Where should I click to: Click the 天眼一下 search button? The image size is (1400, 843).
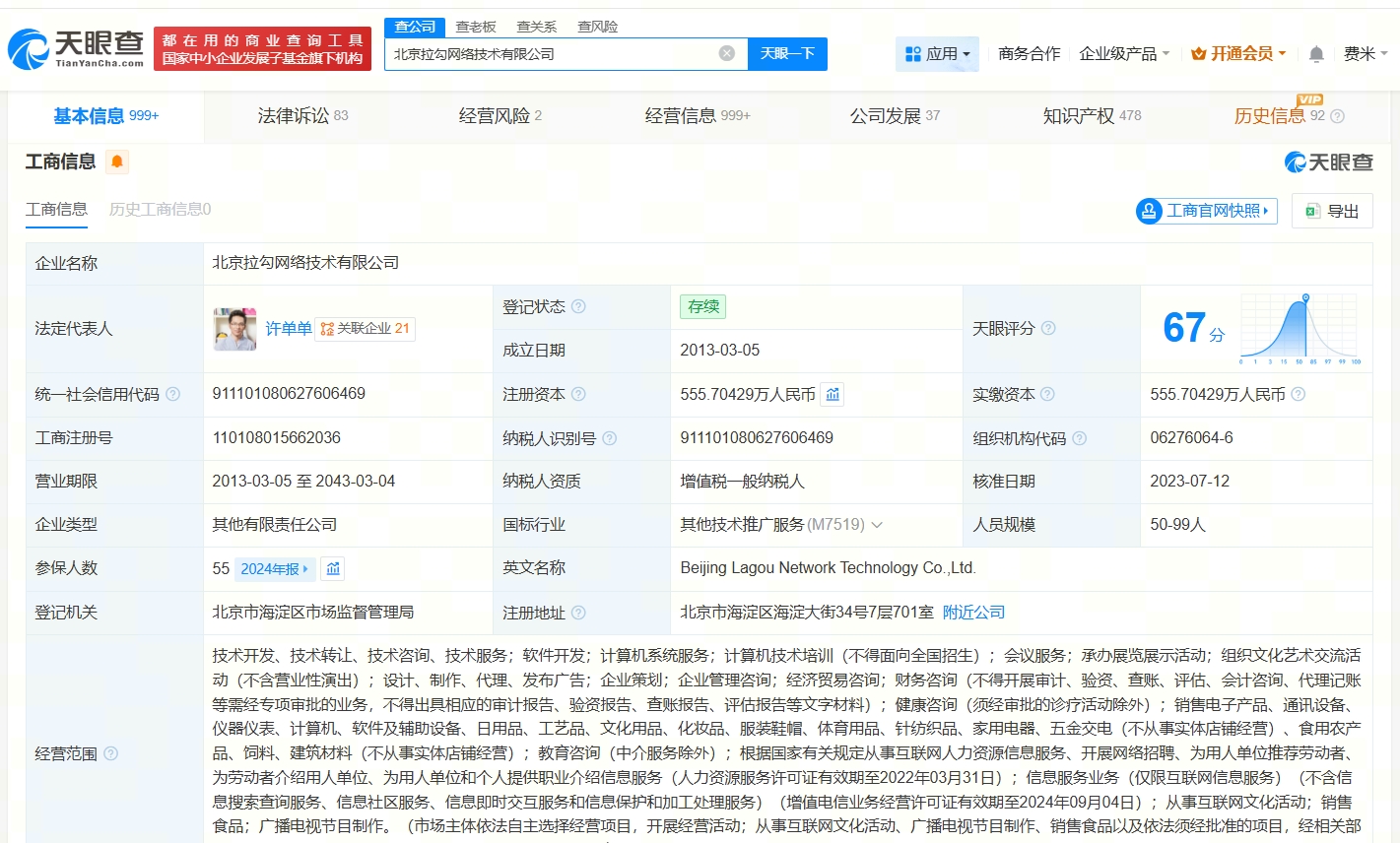(787, 53)
